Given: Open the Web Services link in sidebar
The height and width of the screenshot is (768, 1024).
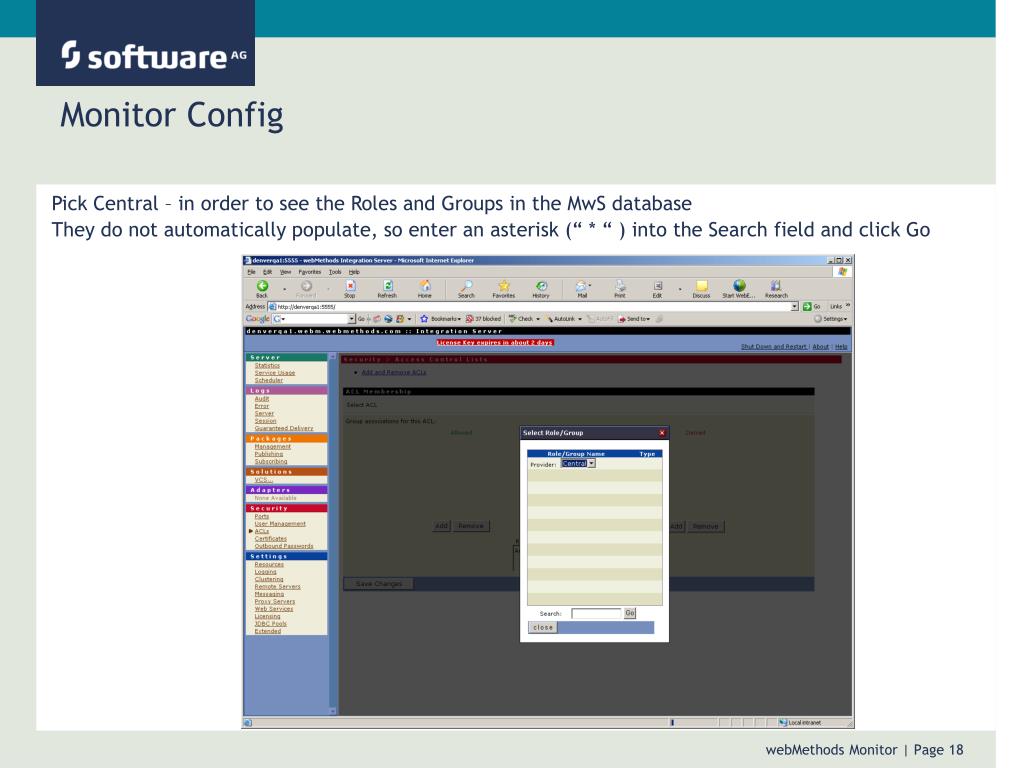Looking at the screenshot, I should [x=274, y=609].
